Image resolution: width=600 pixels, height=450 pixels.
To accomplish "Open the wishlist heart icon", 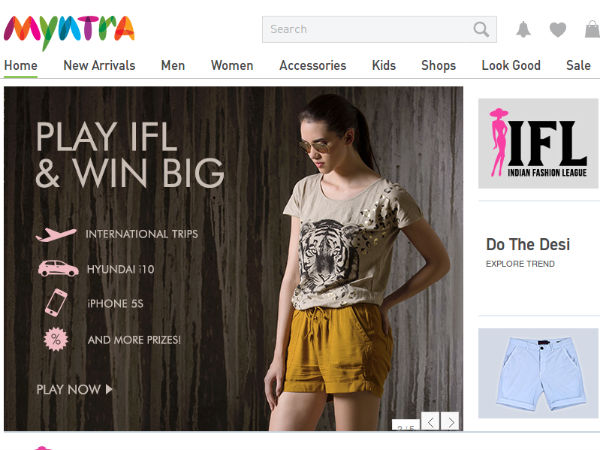I will tap(557, 30).
